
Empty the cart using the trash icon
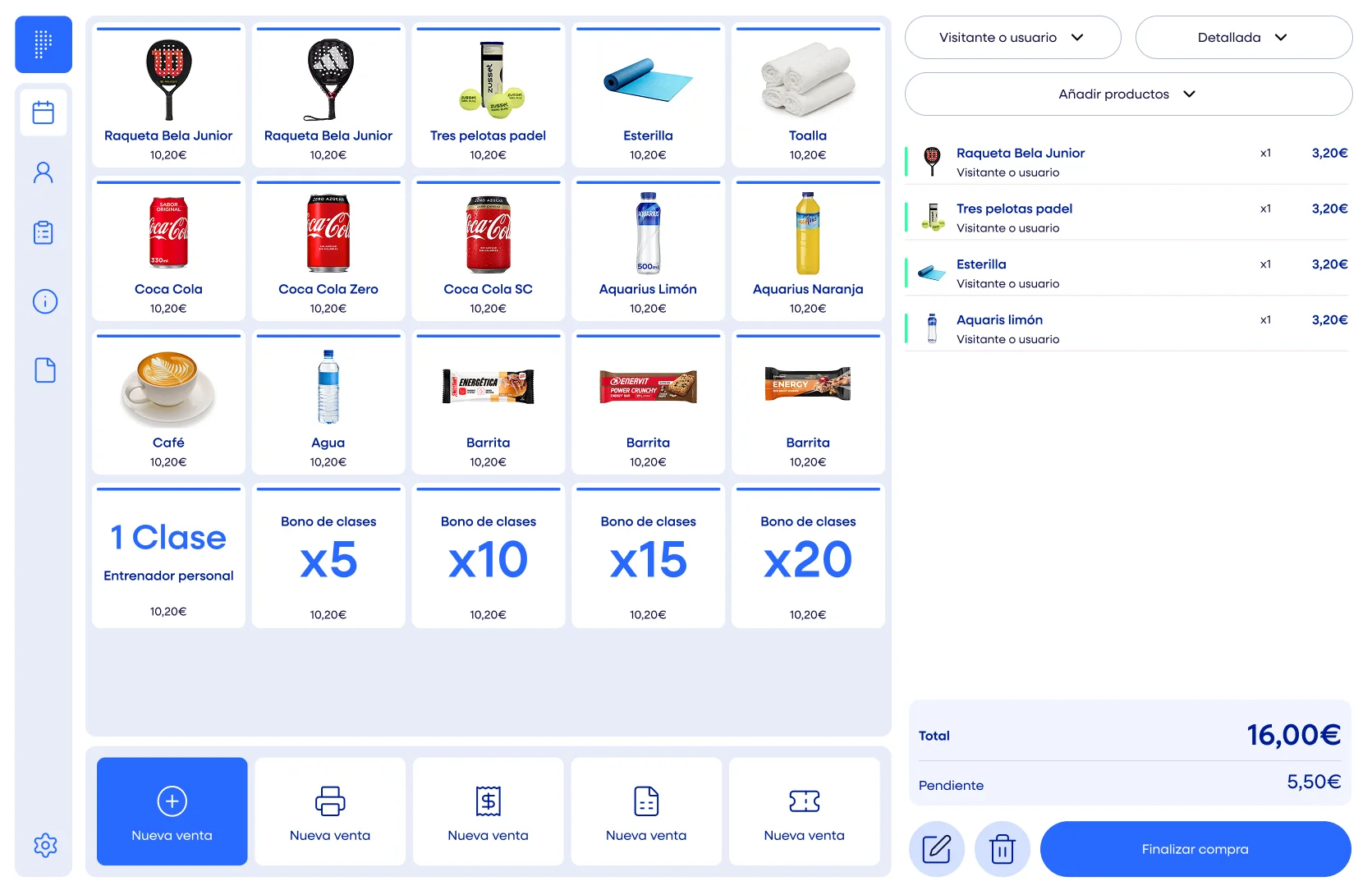[1002, 849]
